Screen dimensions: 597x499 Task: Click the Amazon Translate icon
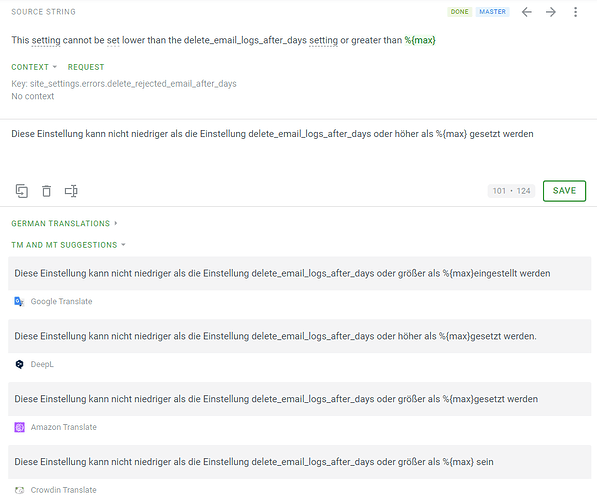pos(19,427)
